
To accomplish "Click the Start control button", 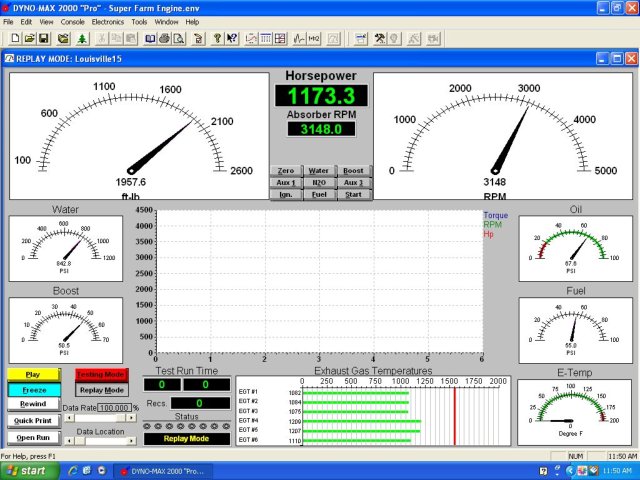I will tap(353, 194).
